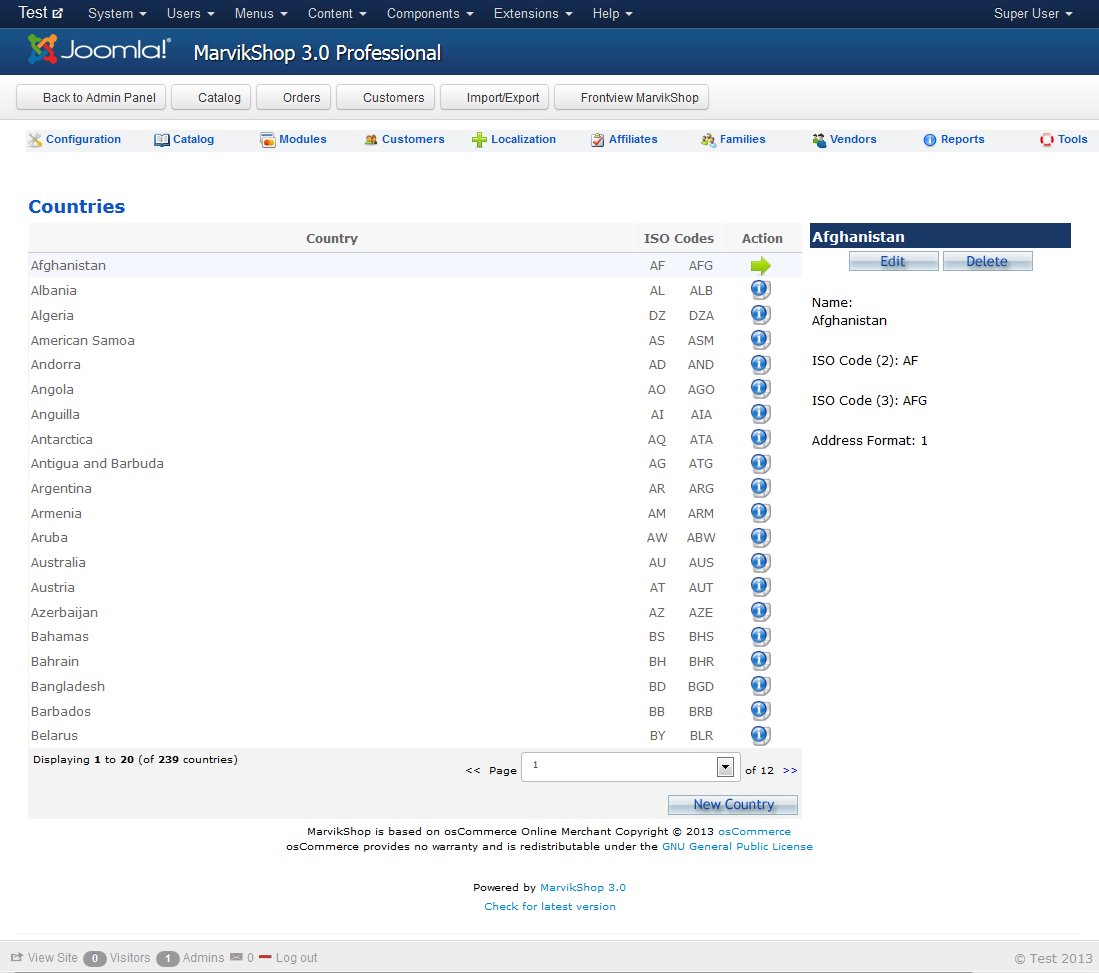Click the info icon for American Samoa
Screen dimensions: 1099x973
pyautogui.click(x=760, y=340)
